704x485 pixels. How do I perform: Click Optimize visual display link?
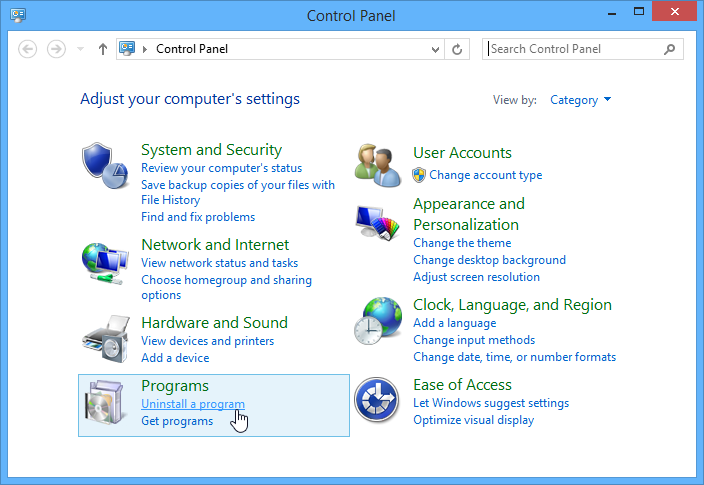pos(474,420)
